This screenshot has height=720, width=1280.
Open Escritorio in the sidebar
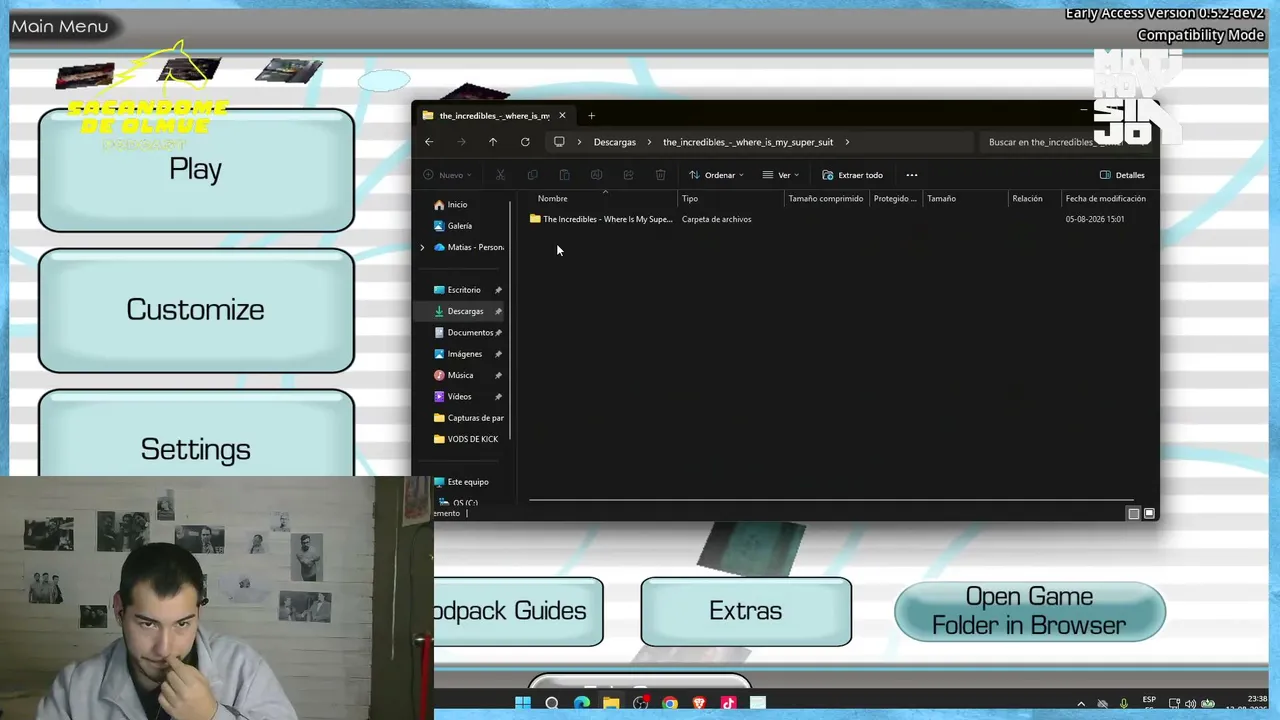point(457,290)
